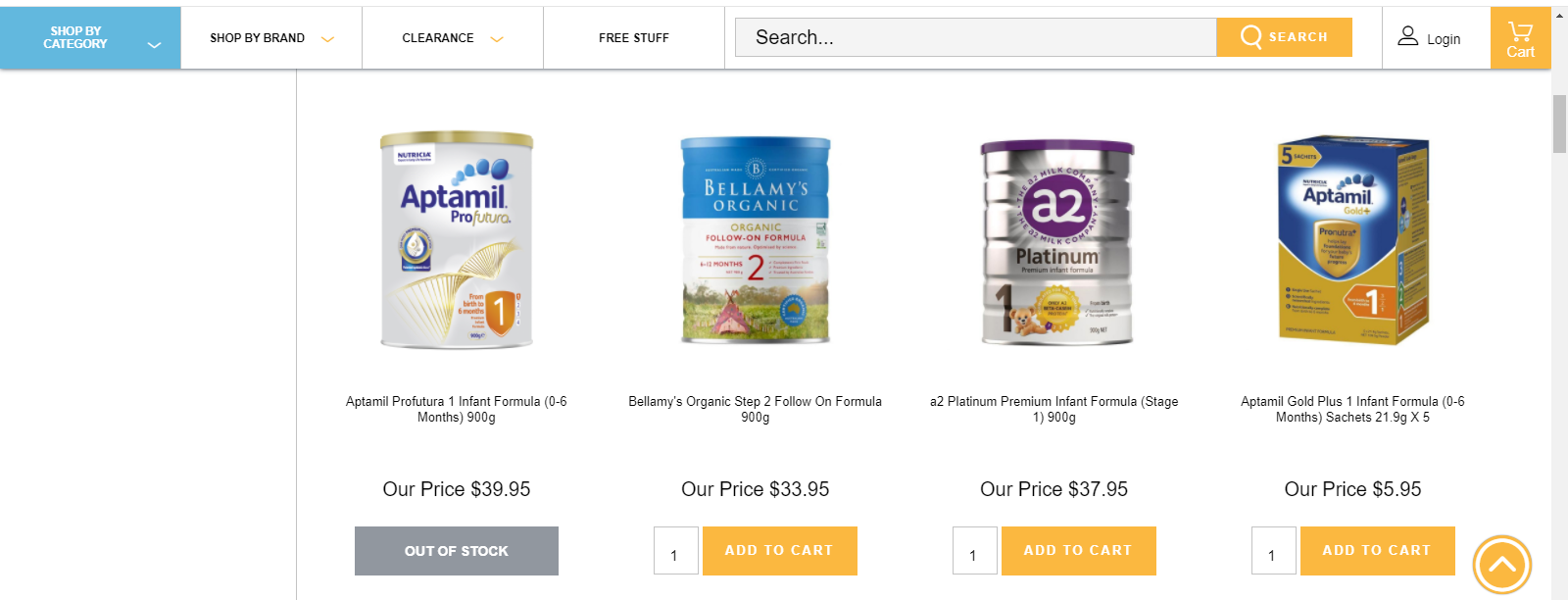
Task: Open the a2 Platinum tin image
Action: (1056, 242)
